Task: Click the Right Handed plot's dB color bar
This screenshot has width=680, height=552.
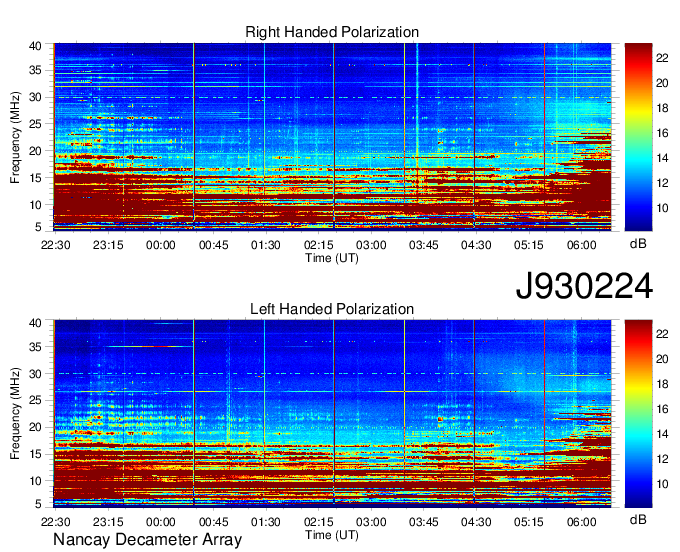Action: (x=638, y=137)
